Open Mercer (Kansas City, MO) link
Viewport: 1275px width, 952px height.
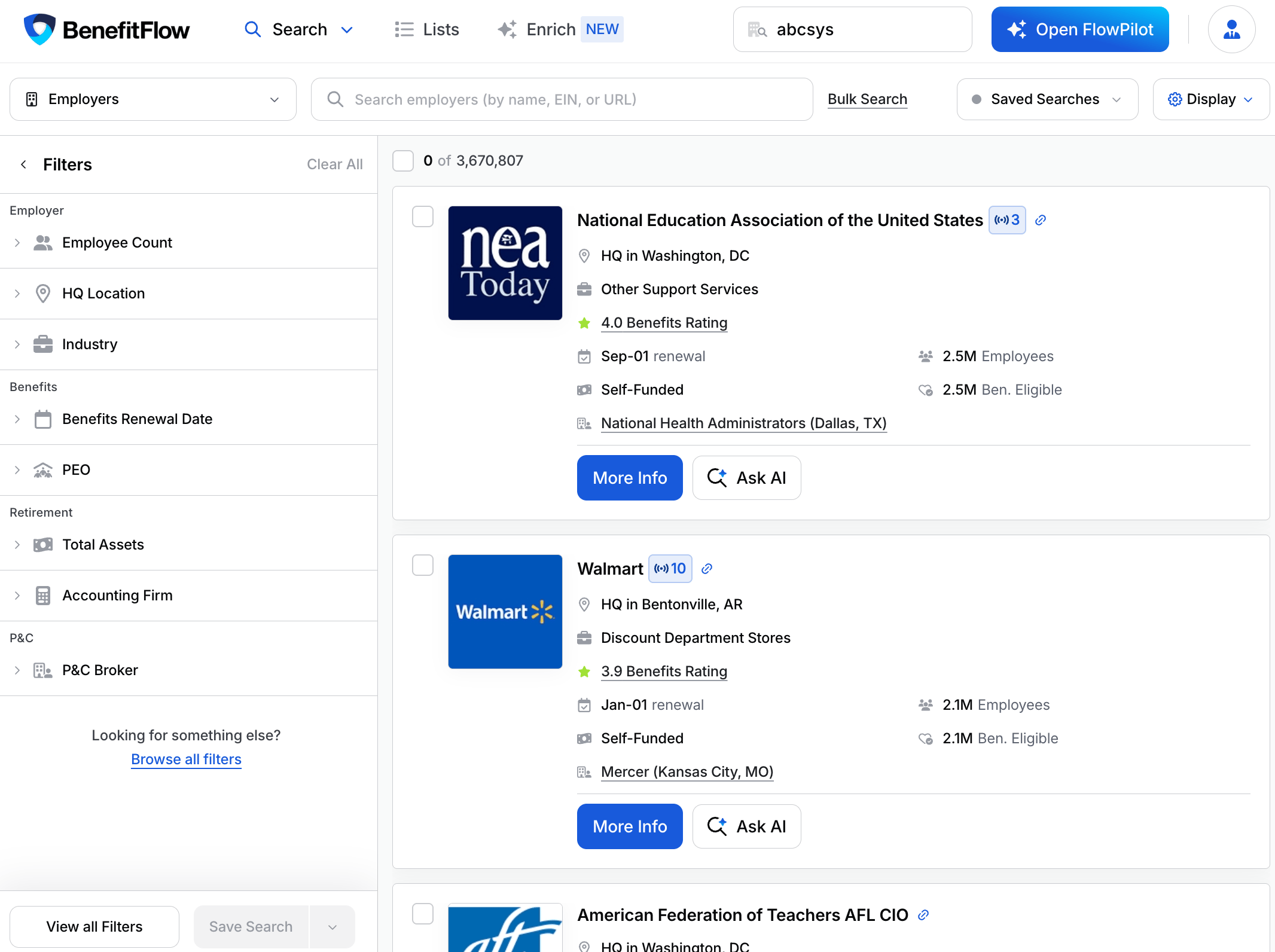(687, 772)
